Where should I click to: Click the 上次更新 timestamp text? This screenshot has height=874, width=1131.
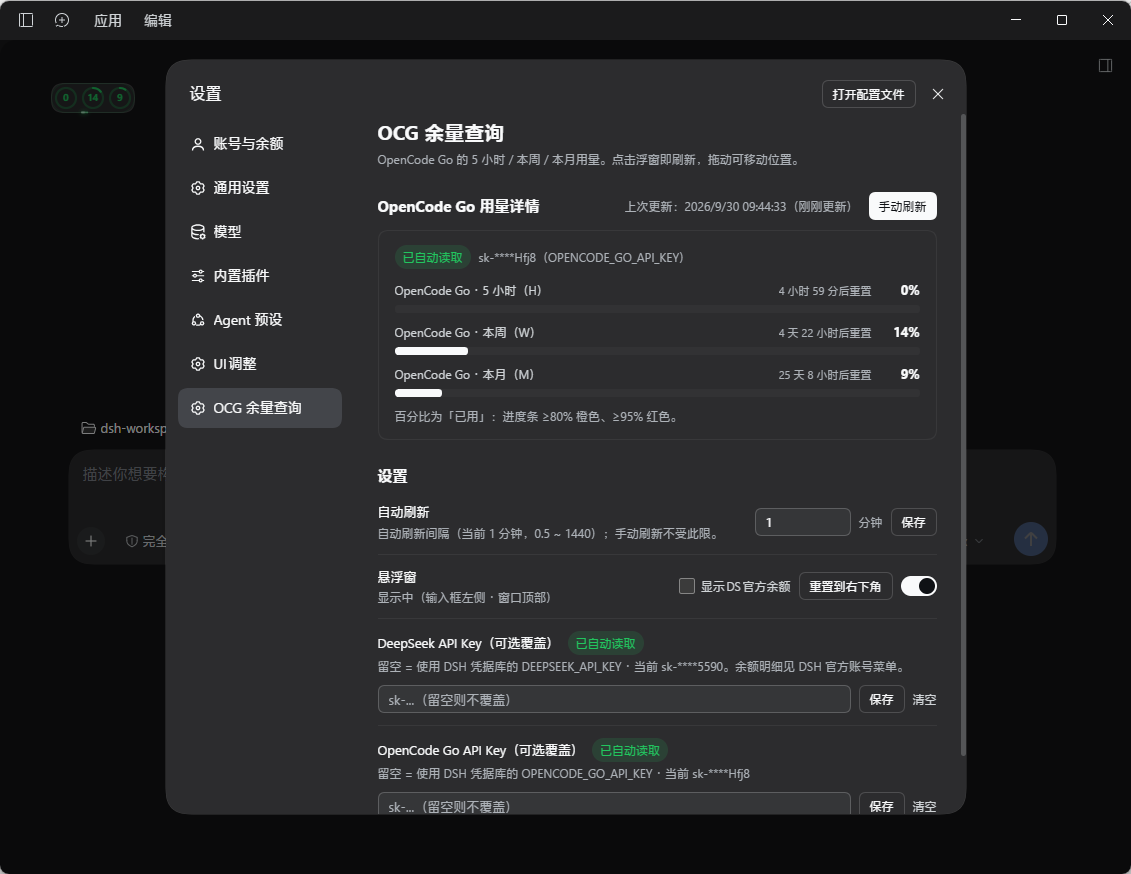[738, 207]
